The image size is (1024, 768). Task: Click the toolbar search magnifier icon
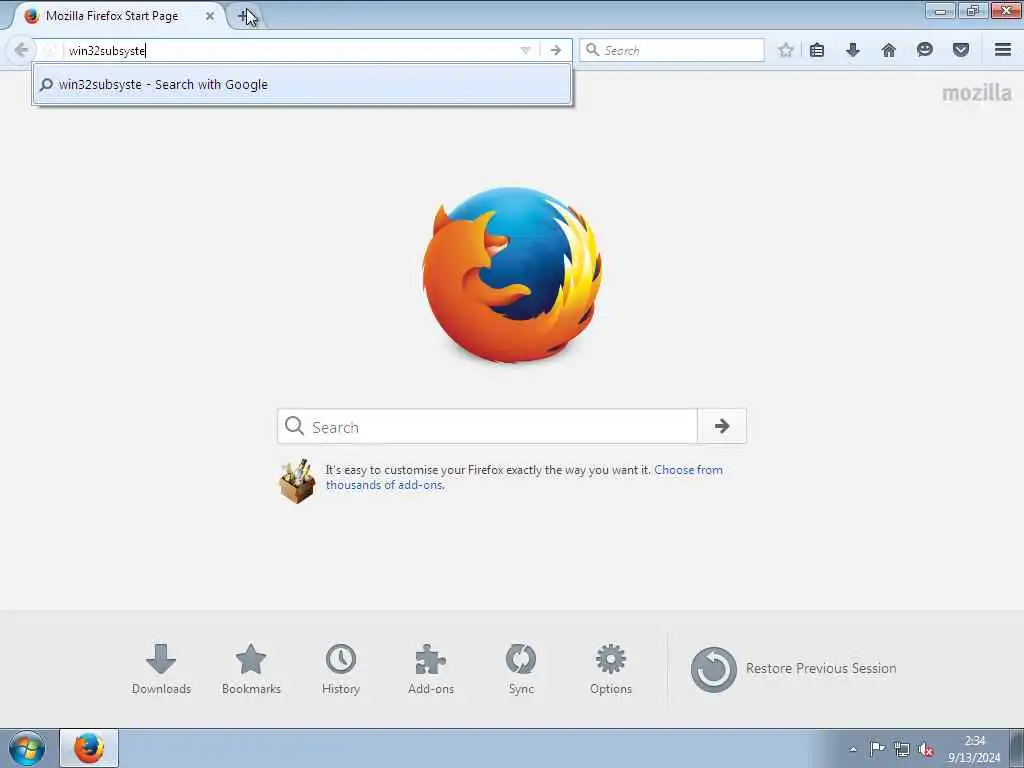[x=592, y=50]
